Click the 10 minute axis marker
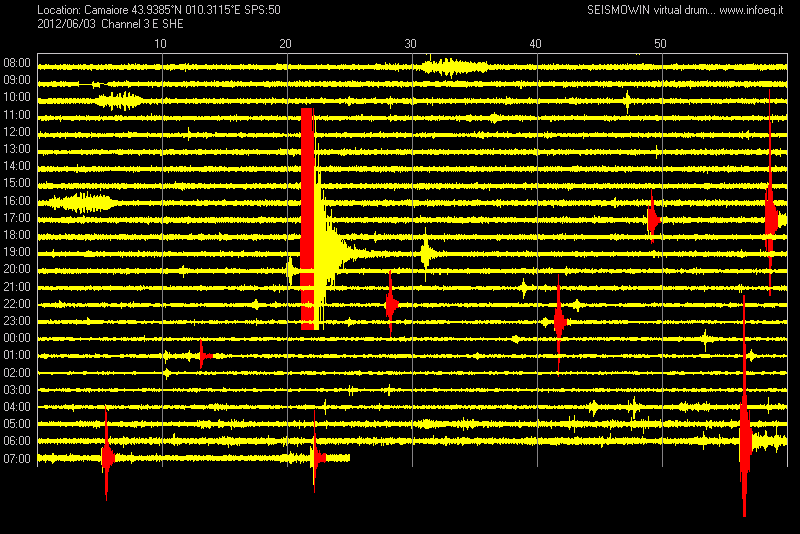The image size is (800, 534). [161, 44]
